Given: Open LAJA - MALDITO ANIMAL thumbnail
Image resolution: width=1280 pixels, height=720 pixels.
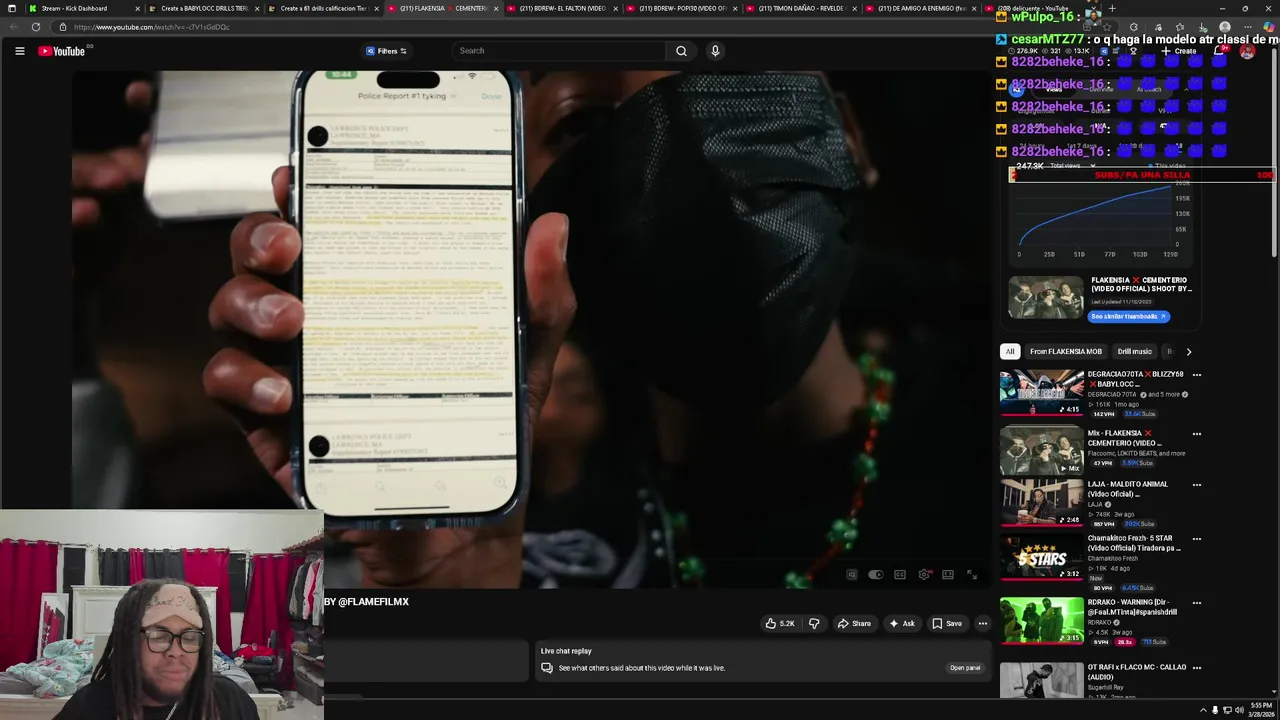Looking at the screenshot, I should (1042, 503).
